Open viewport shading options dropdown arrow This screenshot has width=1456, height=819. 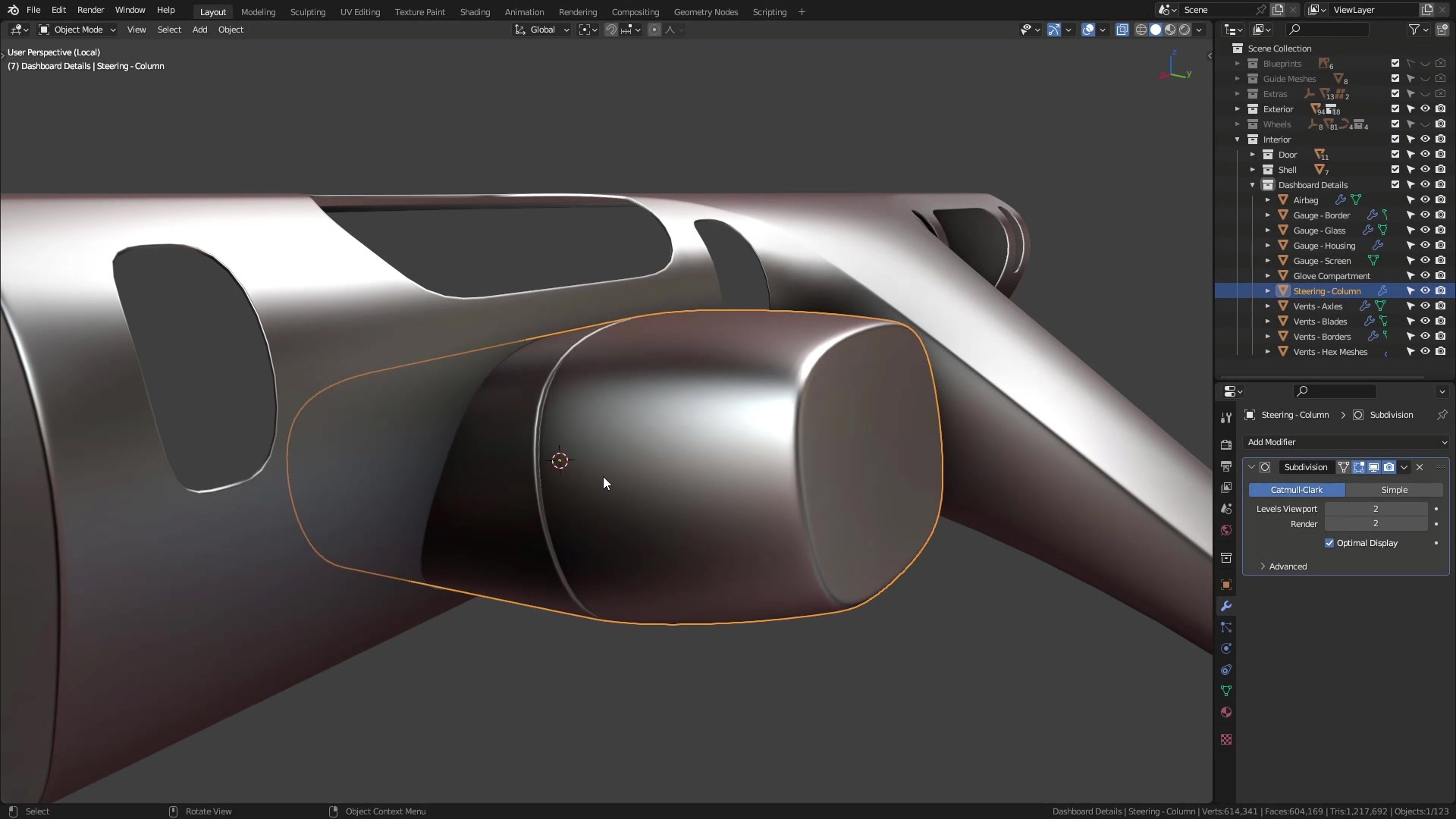click(x=1200, y=30)
